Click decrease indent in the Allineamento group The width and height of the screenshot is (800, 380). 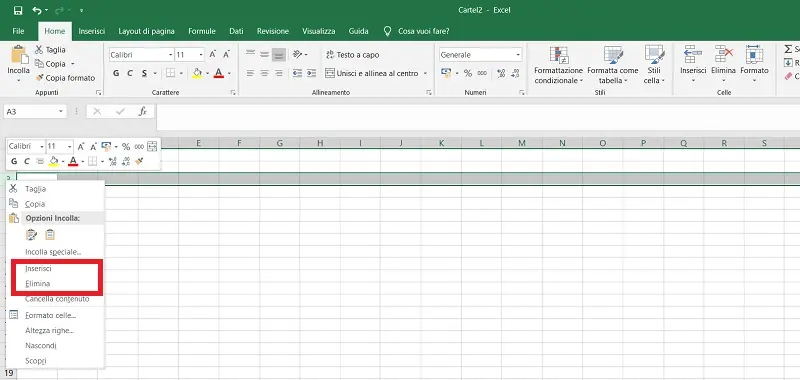click(x=297, y=73)
